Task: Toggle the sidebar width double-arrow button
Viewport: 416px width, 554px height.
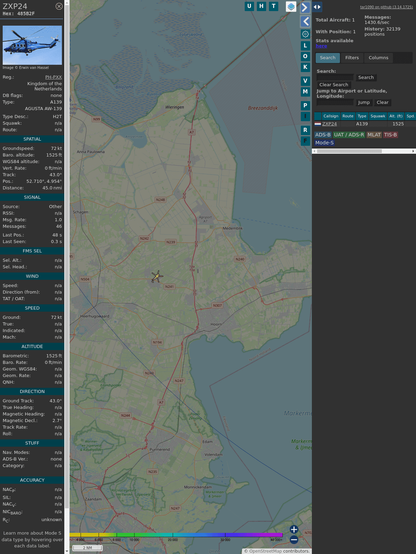Action: click(x=317, y=7)
